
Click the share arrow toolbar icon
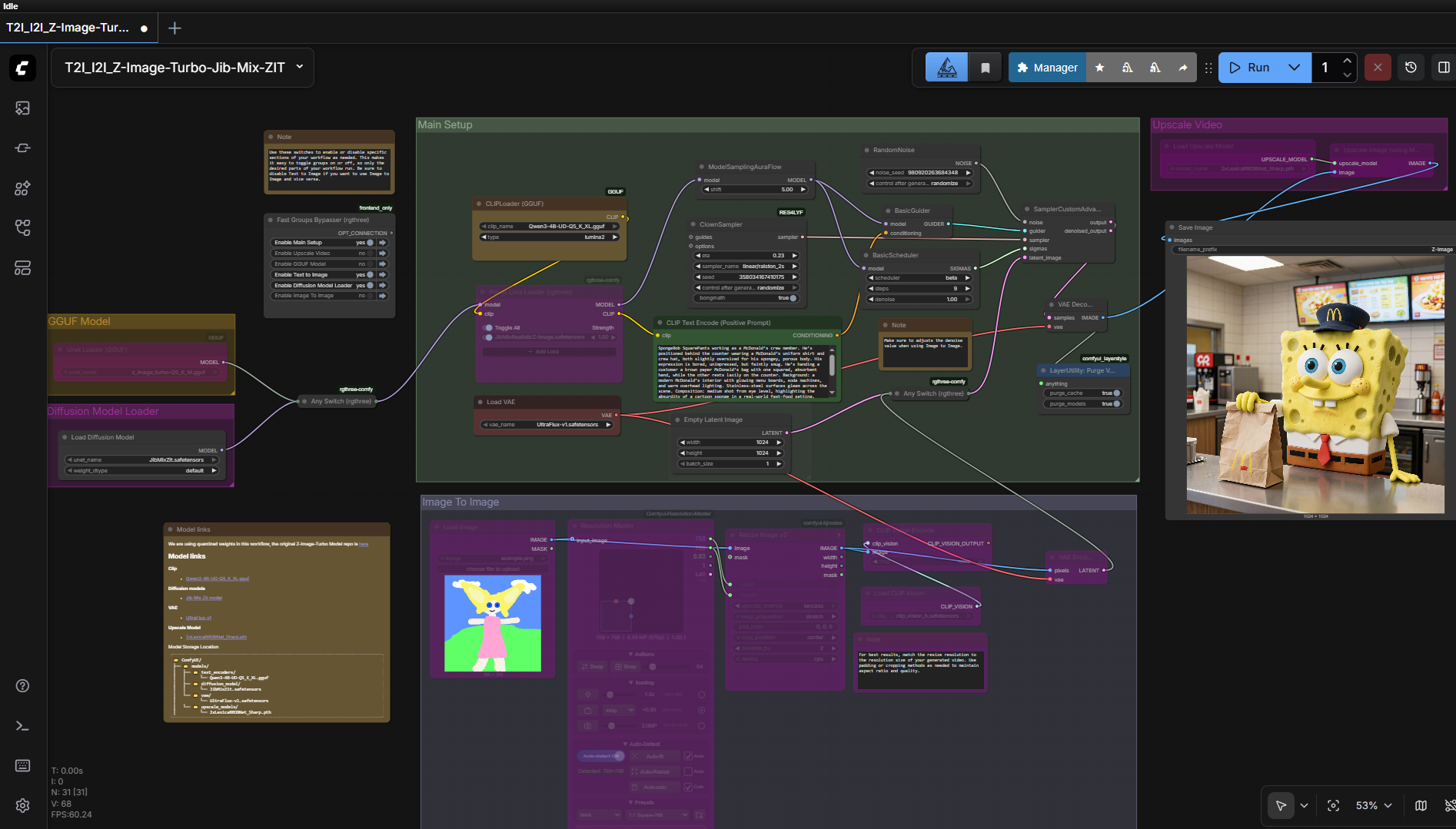pyautogui.click(x=1183, y=68)
